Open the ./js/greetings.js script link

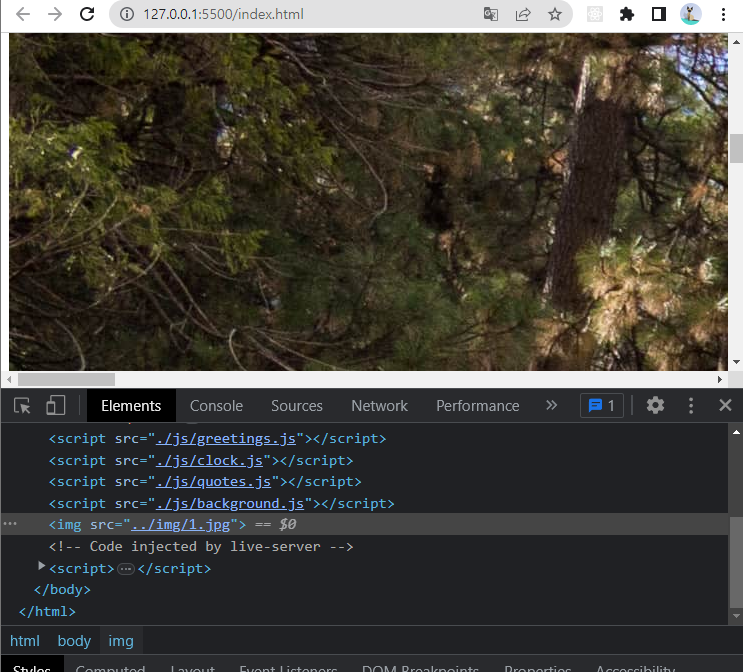click(x=226, y=439)
